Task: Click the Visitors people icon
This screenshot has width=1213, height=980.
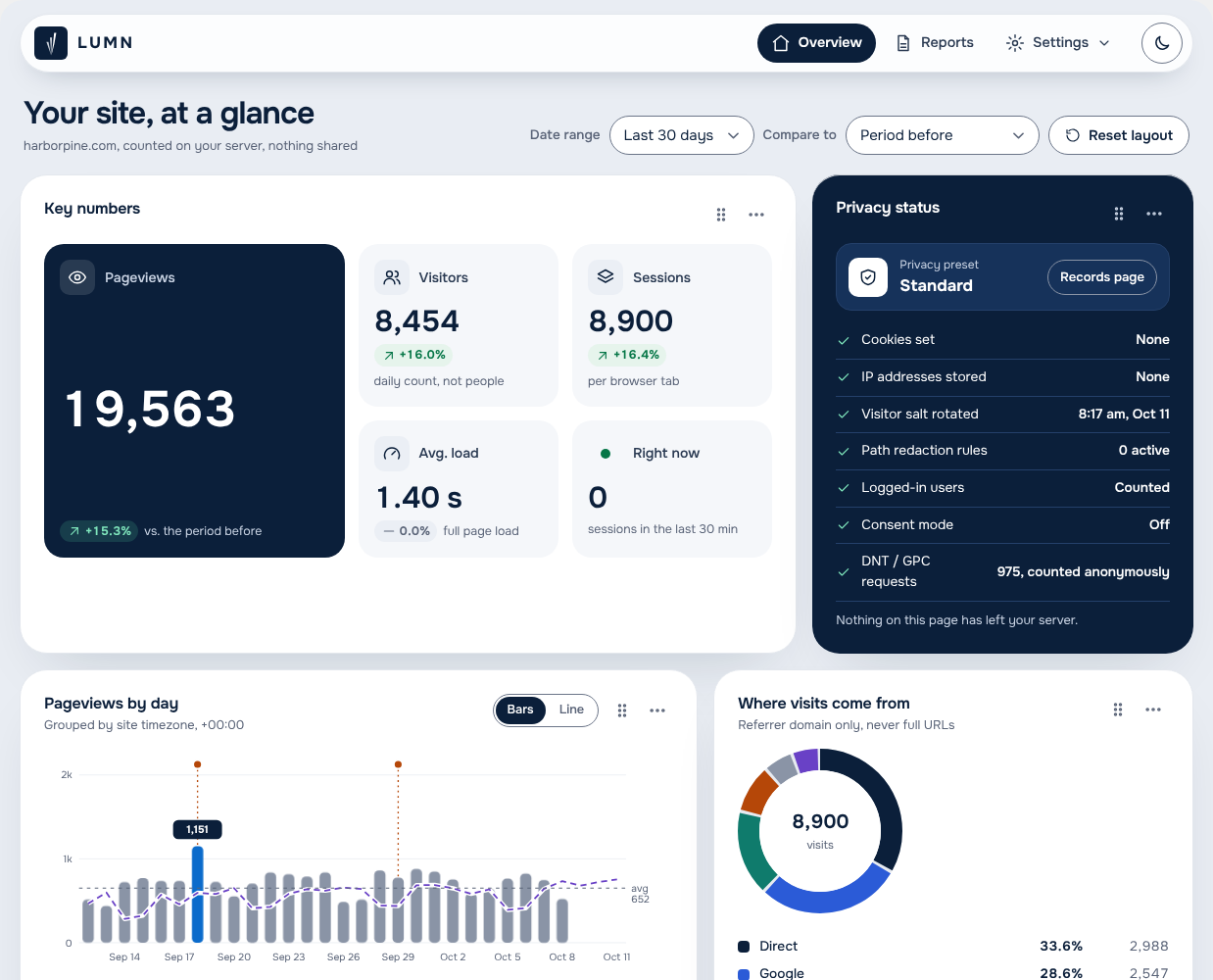Action: (392, 277)
